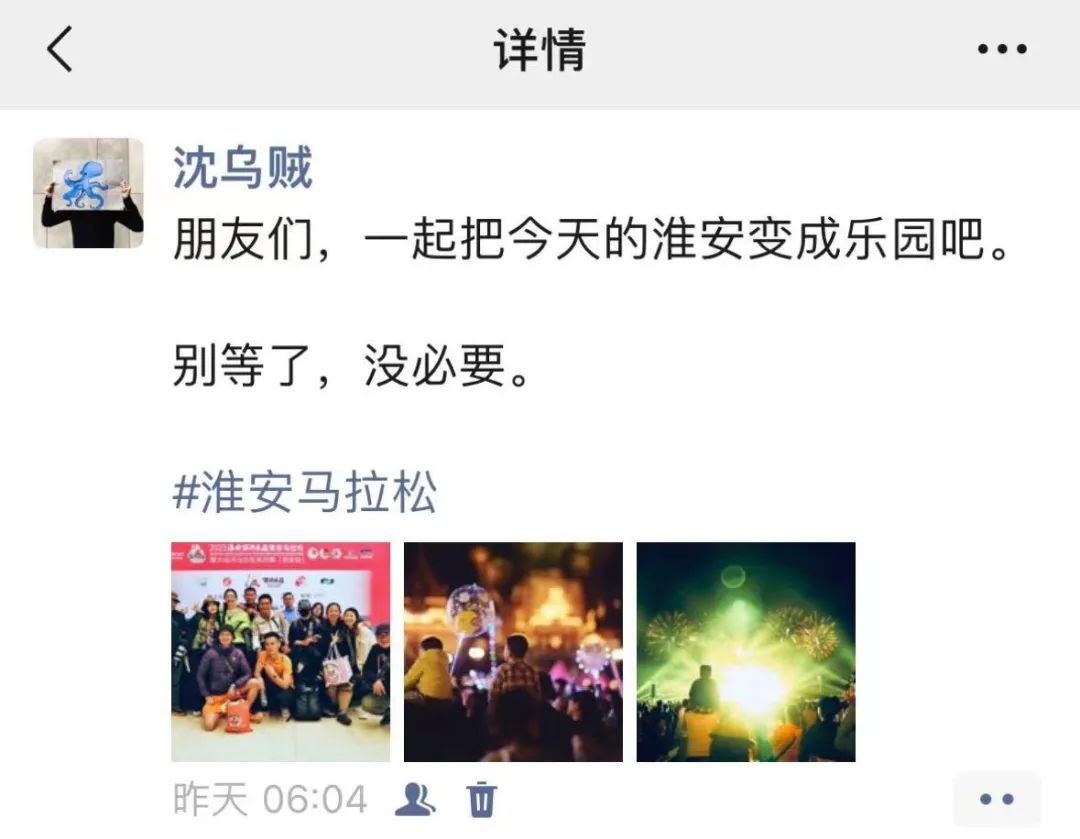Viewport: 1080px width, 839px height.
Task: Open the green fireworks photo
Action: coord(746,652)
